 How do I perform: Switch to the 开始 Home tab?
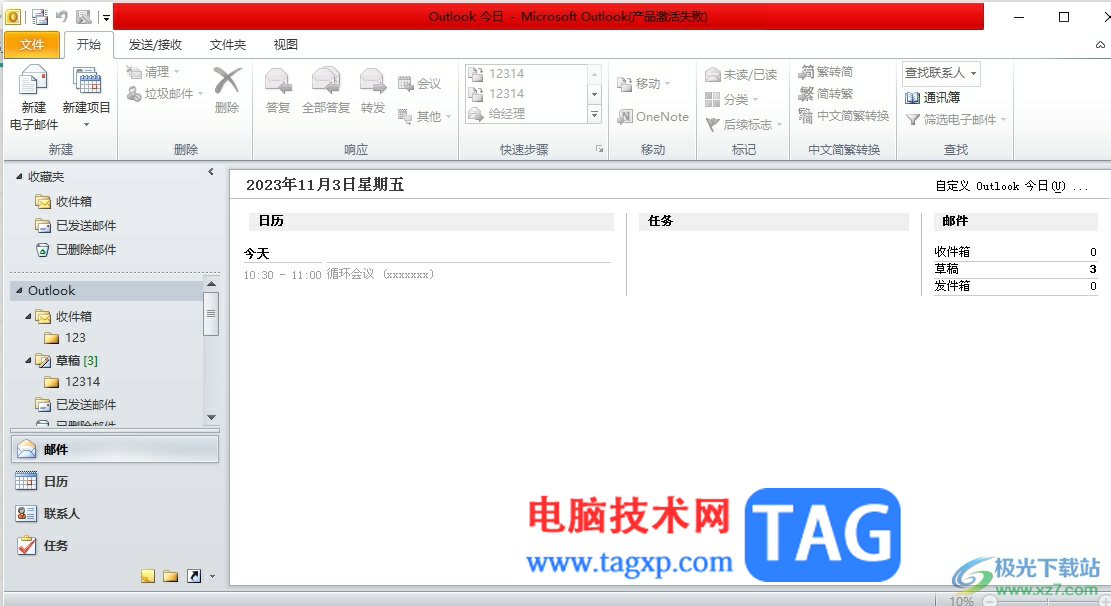point(89,45)
